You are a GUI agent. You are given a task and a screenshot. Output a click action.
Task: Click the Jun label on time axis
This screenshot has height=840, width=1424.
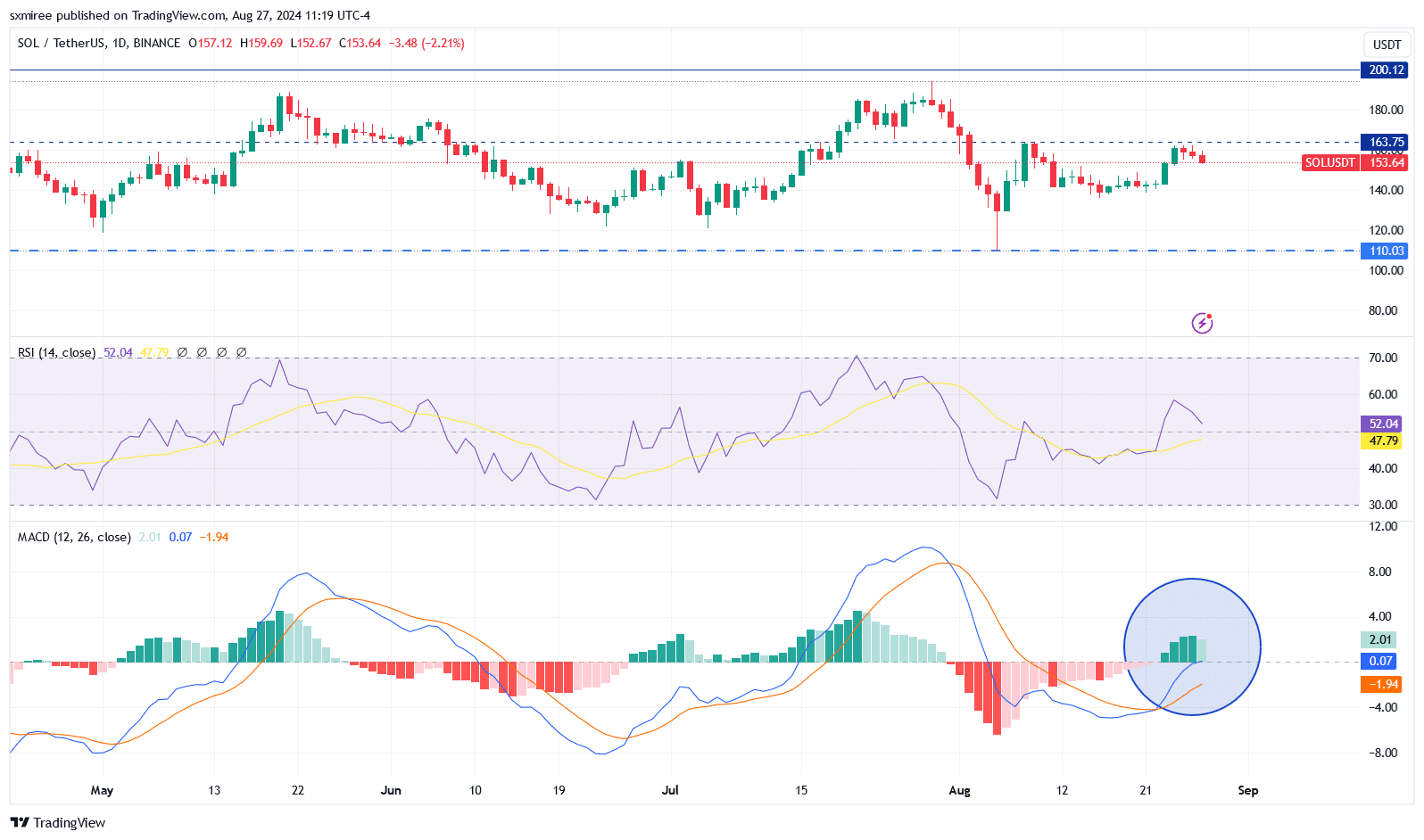(x=391, y=790)
